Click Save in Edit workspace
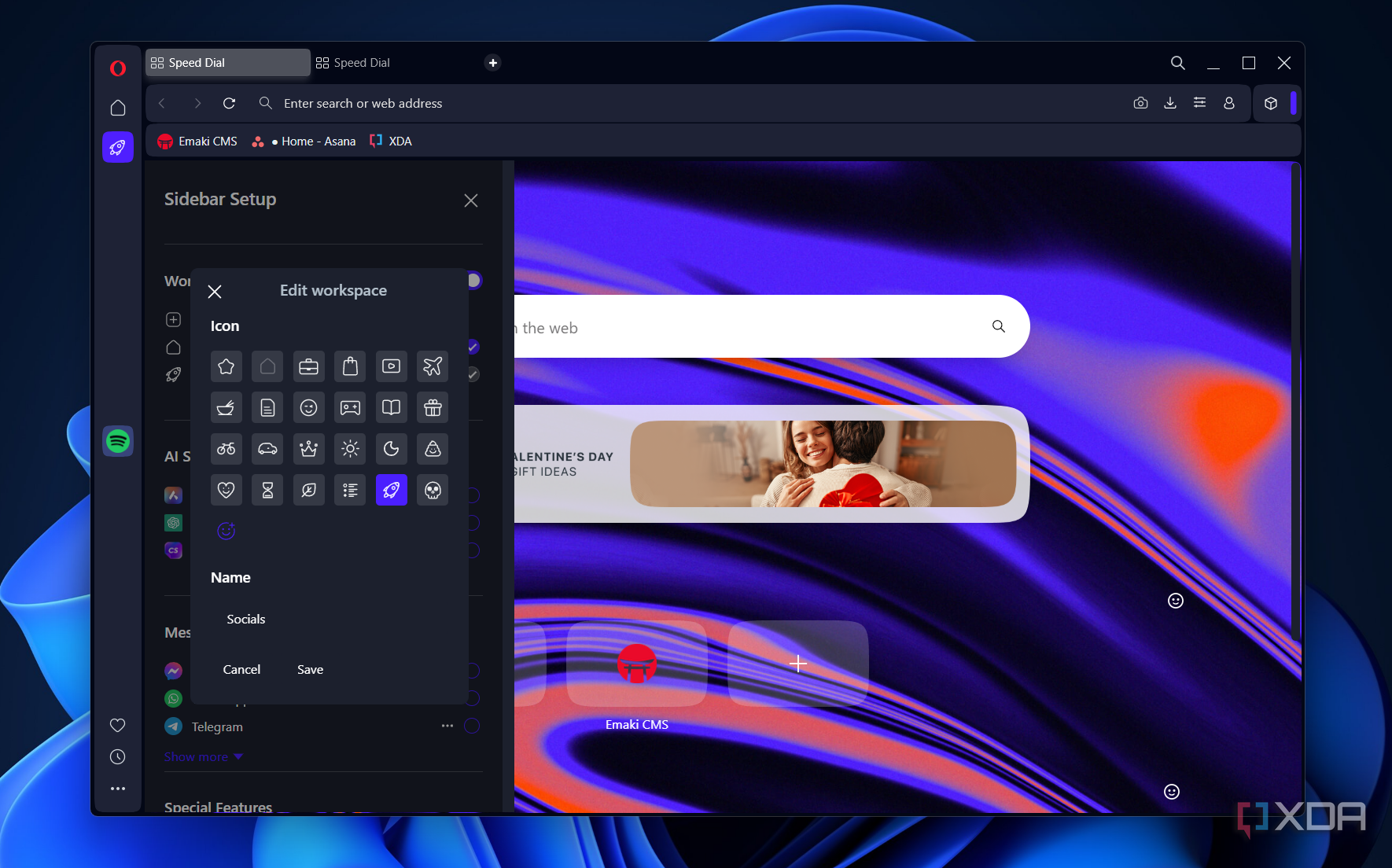This screenshot has height=868, width=1392. pos(311,670)
